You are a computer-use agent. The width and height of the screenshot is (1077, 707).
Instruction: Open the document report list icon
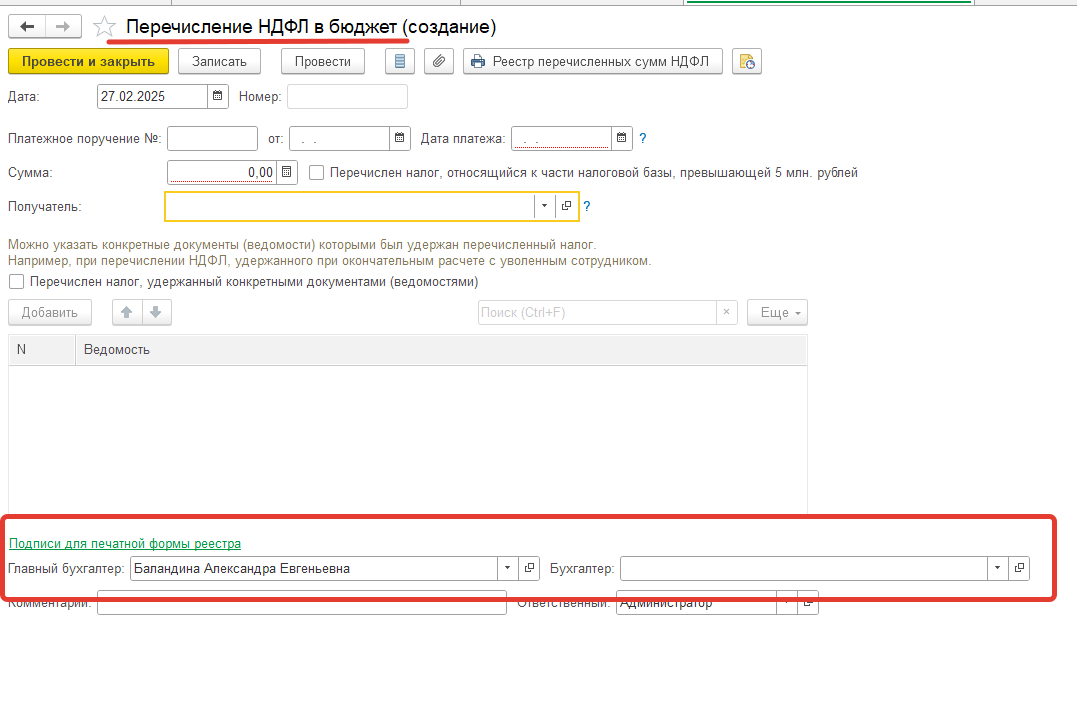(401, 62)
